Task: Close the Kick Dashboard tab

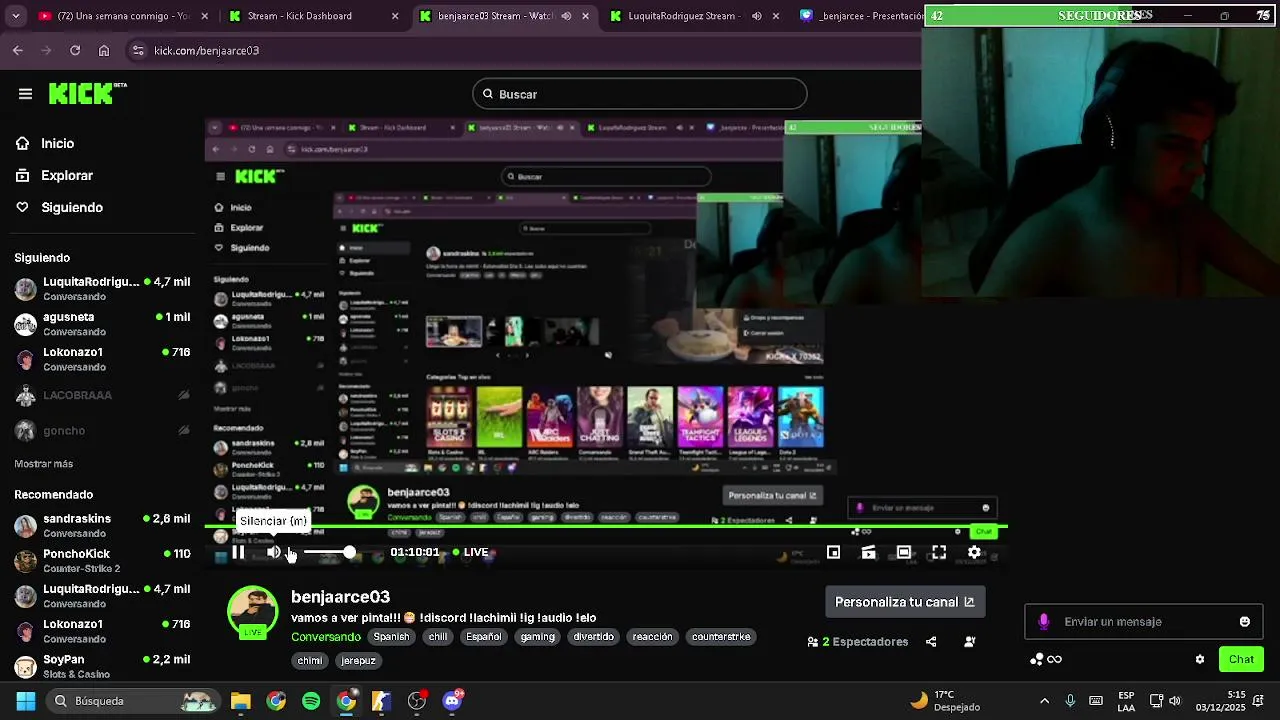Action: (x=395, y=16)
